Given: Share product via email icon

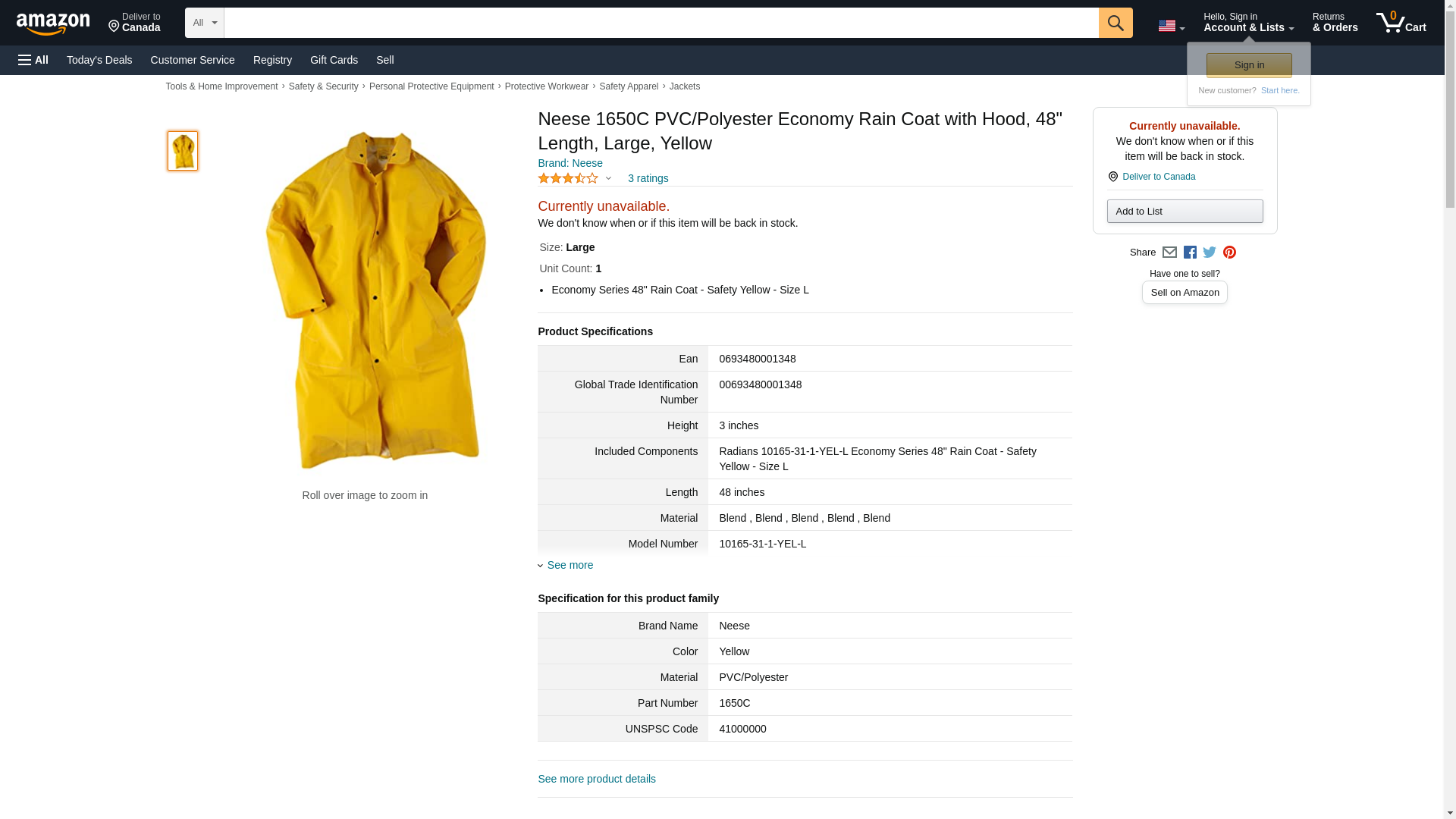Looking at the screenshot, I should pyautogui.click(x=1169, y=253).
